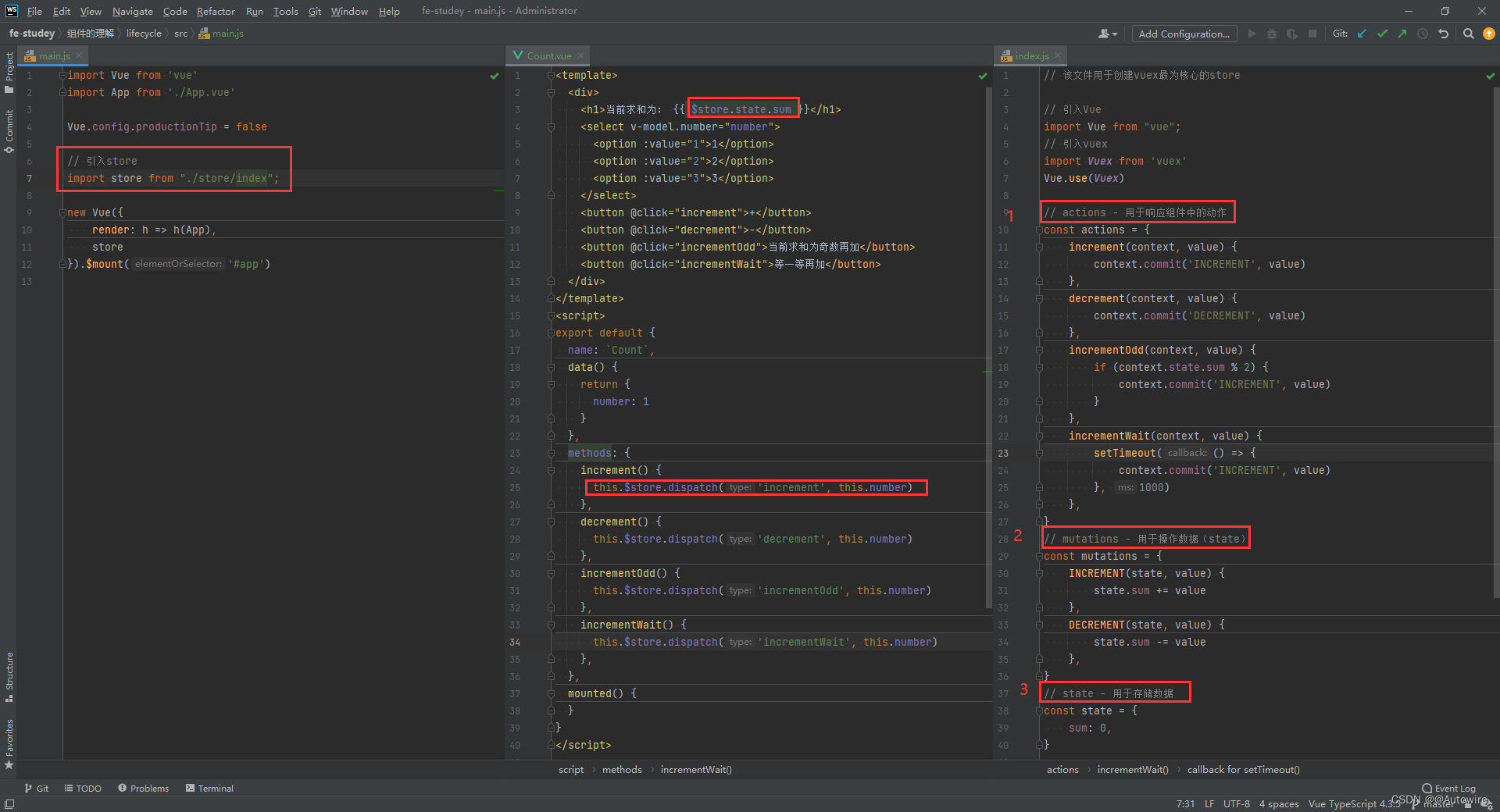Click inspection checkmark in Count.vue editor

(x=983, y=76)
